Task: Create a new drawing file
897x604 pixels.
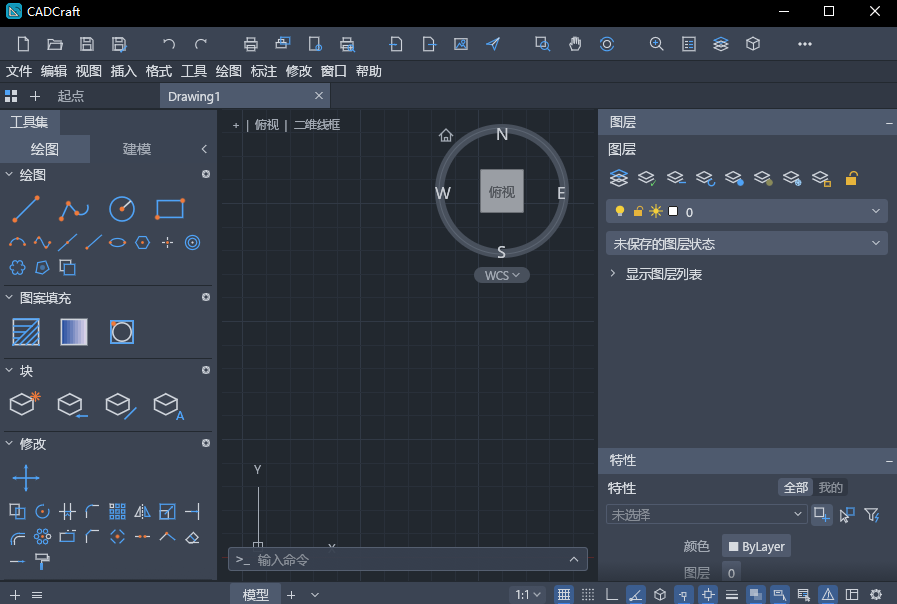Action: pyautogui.click(x=23, y=44)
